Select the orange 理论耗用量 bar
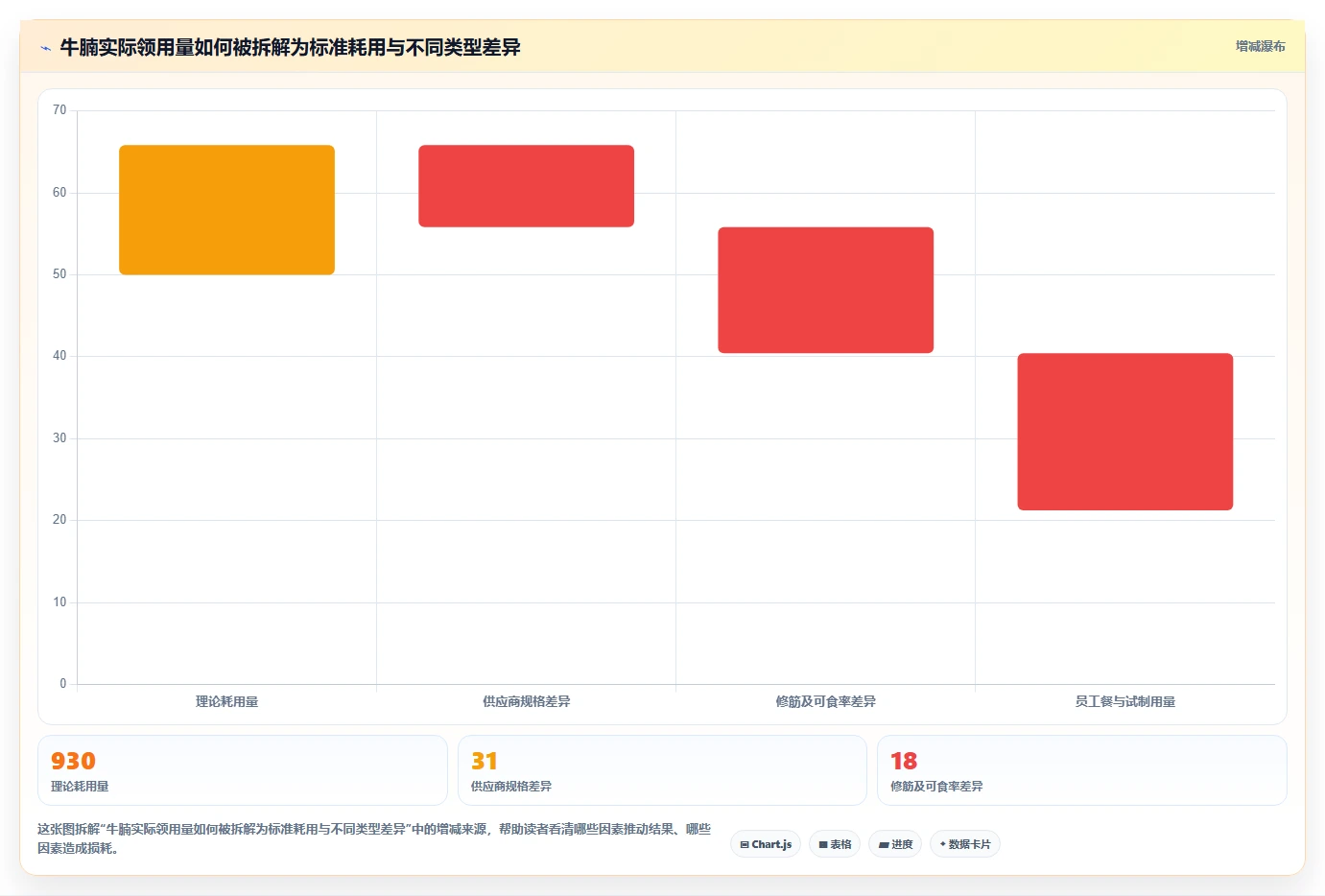1325x896 pixels. [226, 210]
